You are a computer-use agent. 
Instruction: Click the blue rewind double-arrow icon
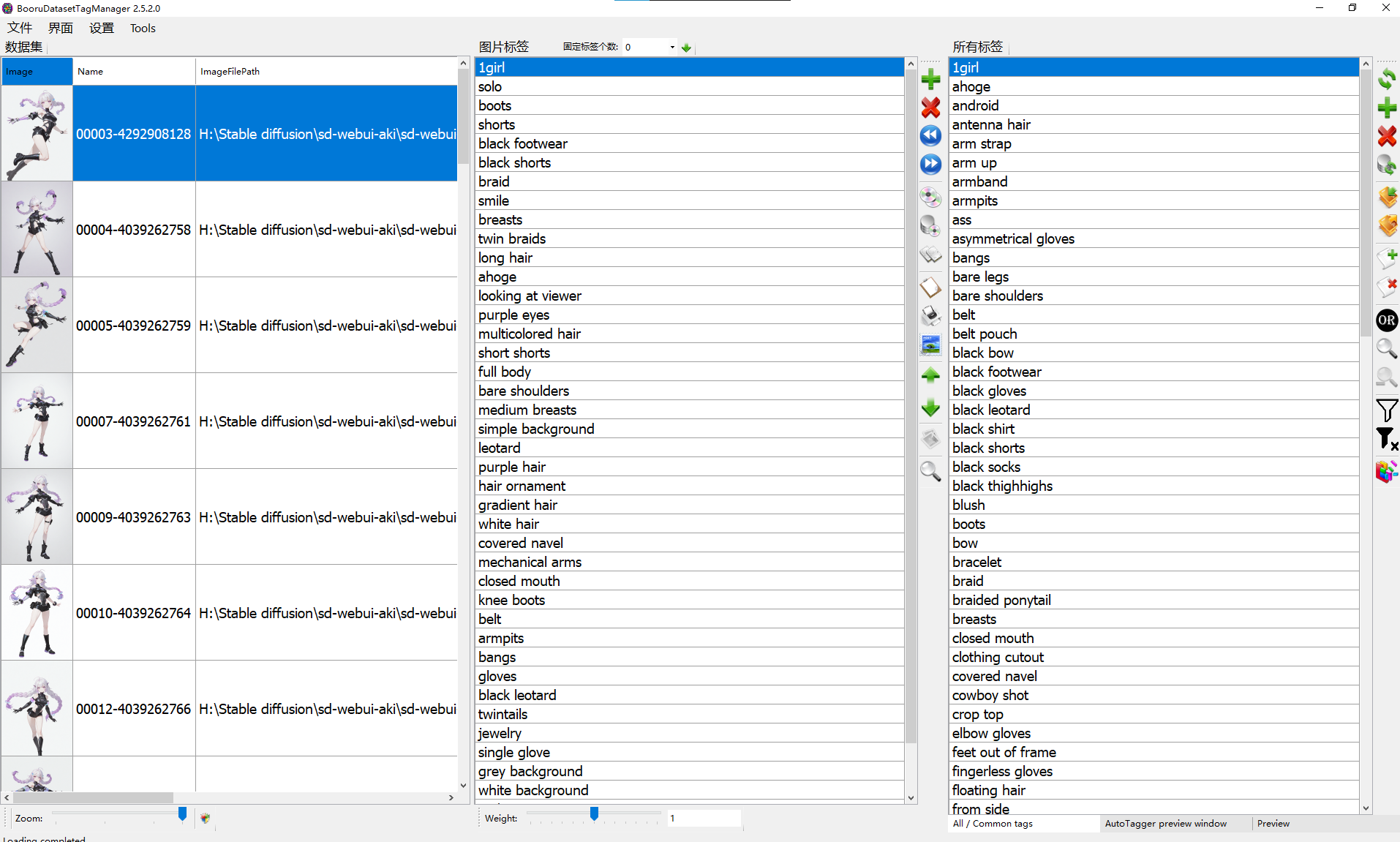930,136
